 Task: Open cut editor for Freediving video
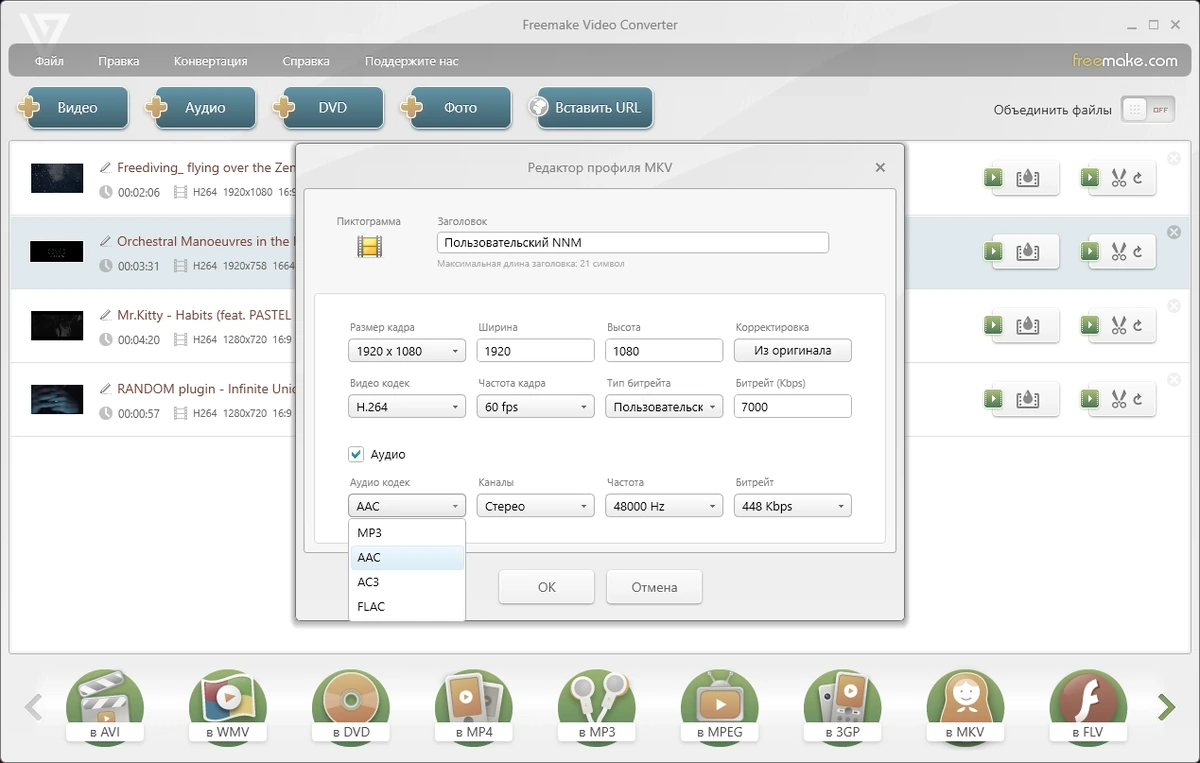pos(1118,178)
